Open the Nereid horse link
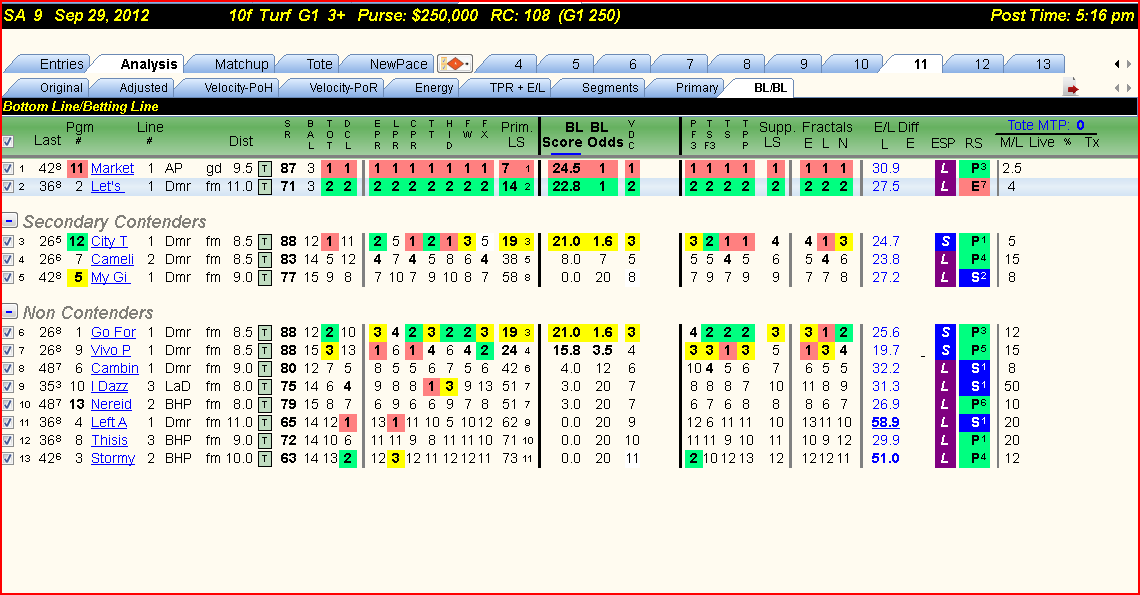The width and height of the screenshot is (1140, 595). click(111, 404)
